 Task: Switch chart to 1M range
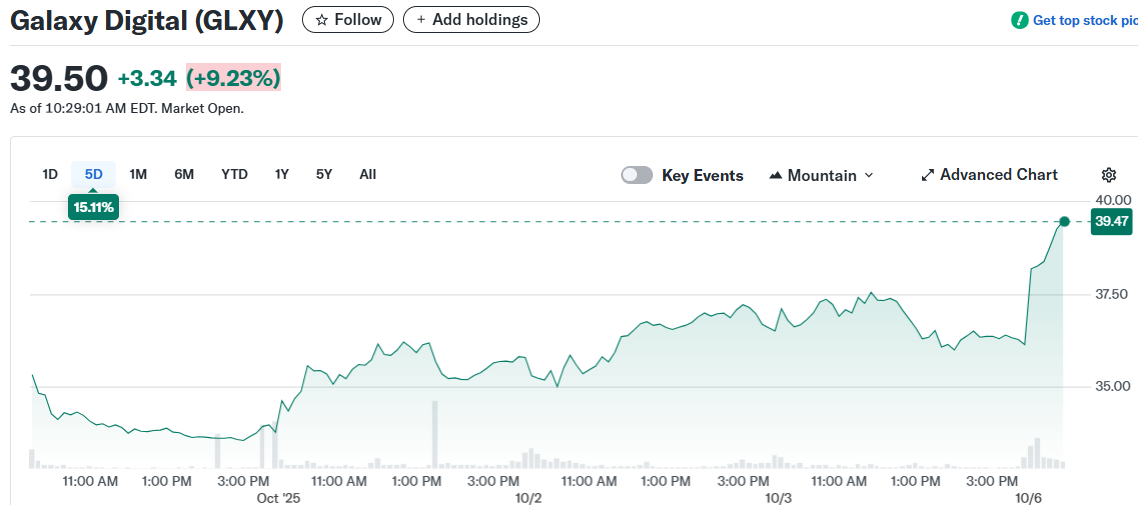138,174
